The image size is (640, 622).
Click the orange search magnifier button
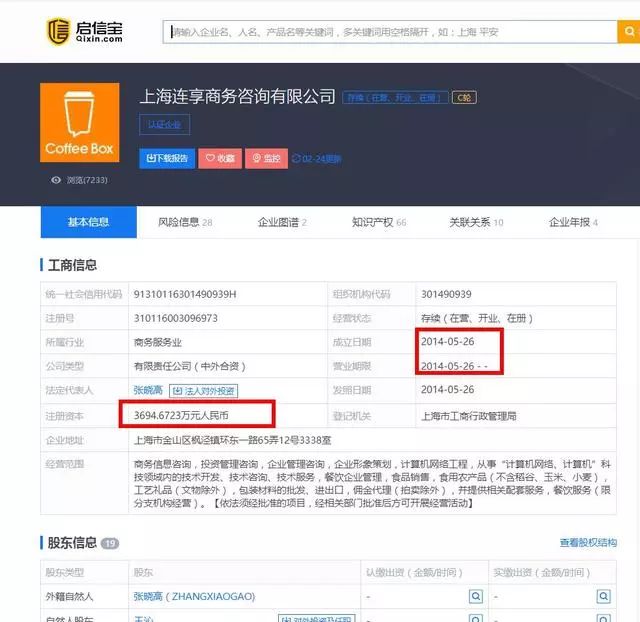point(629,31)
